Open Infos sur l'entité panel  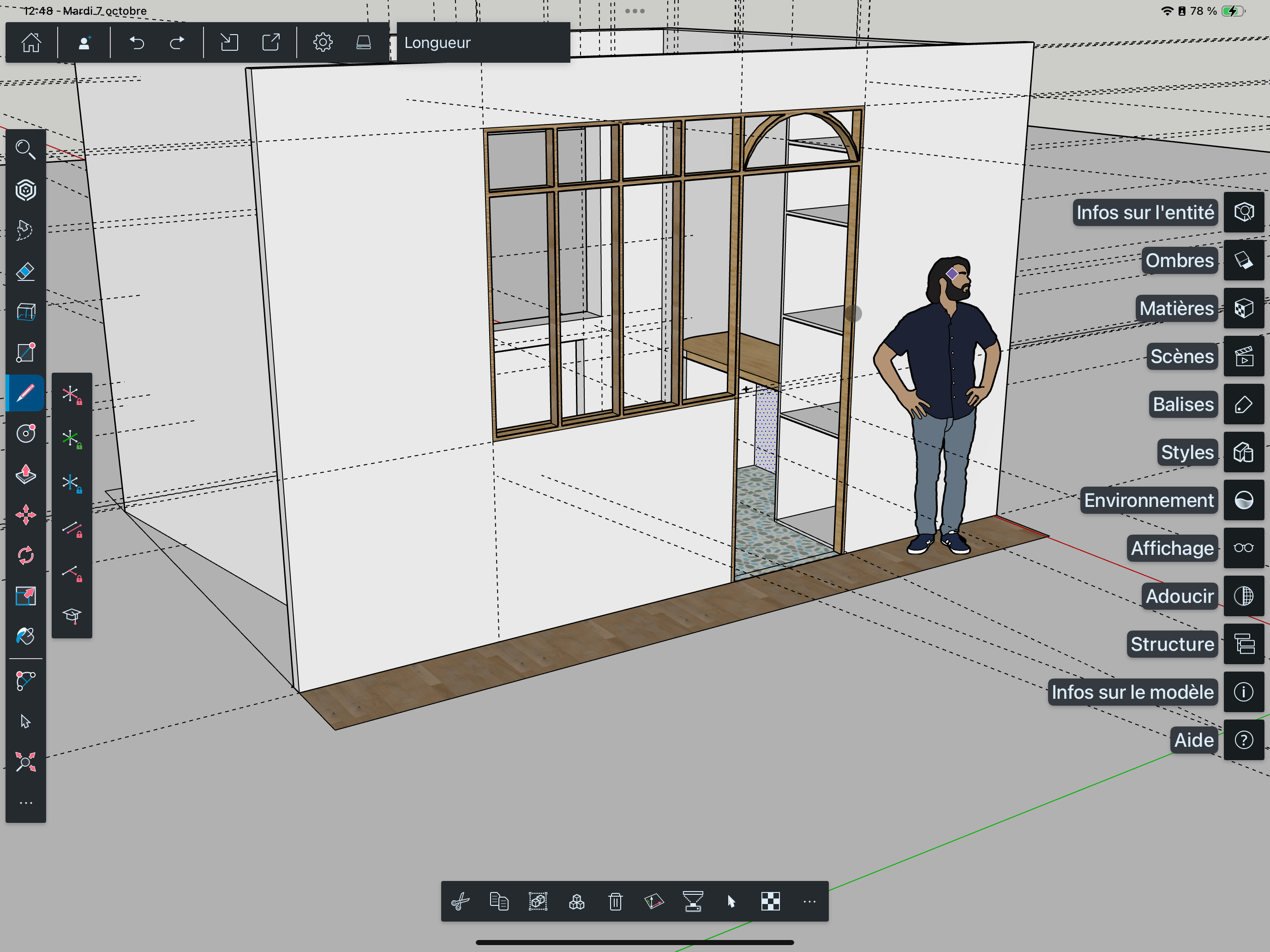click(x=1145, y=212)
